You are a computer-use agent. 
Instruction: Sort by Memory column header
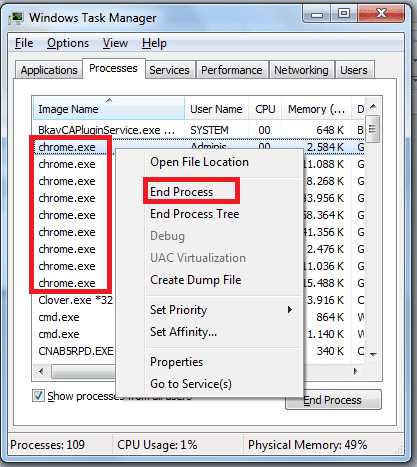point(316,109)
